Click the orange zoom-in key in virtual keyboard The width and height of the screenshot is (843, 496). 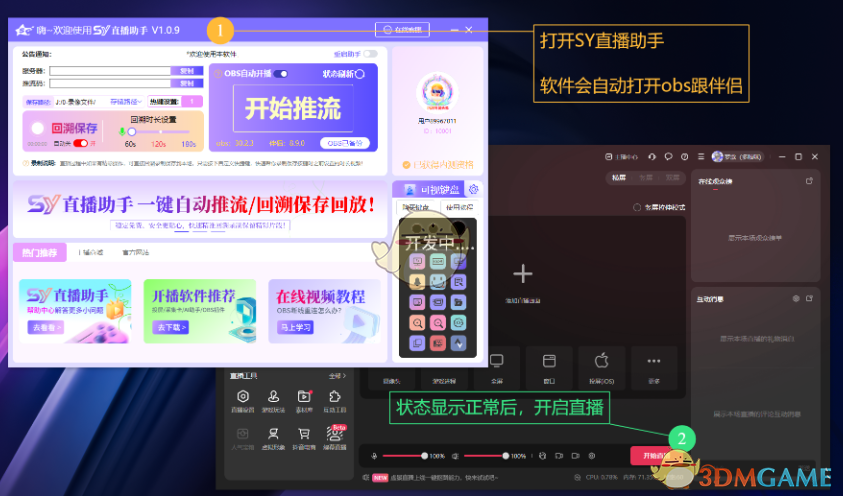417,322
